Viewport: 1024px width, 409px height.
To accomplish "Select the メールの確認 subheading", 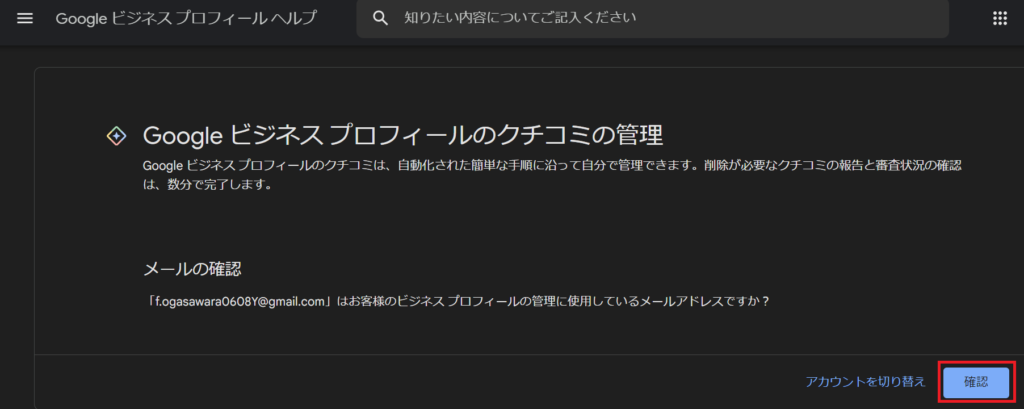I will click(194, 269).
